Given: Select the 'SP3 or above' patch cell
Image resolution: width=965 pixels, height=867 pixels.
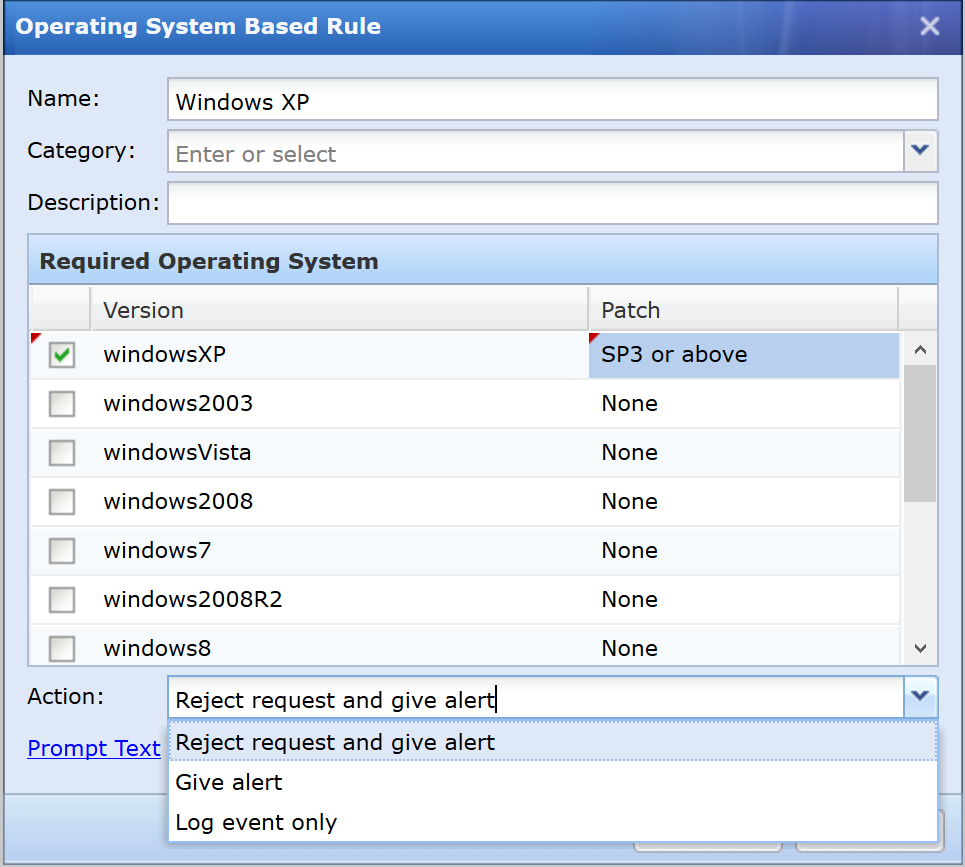Looking at the screenshot, I should (743, 355).
